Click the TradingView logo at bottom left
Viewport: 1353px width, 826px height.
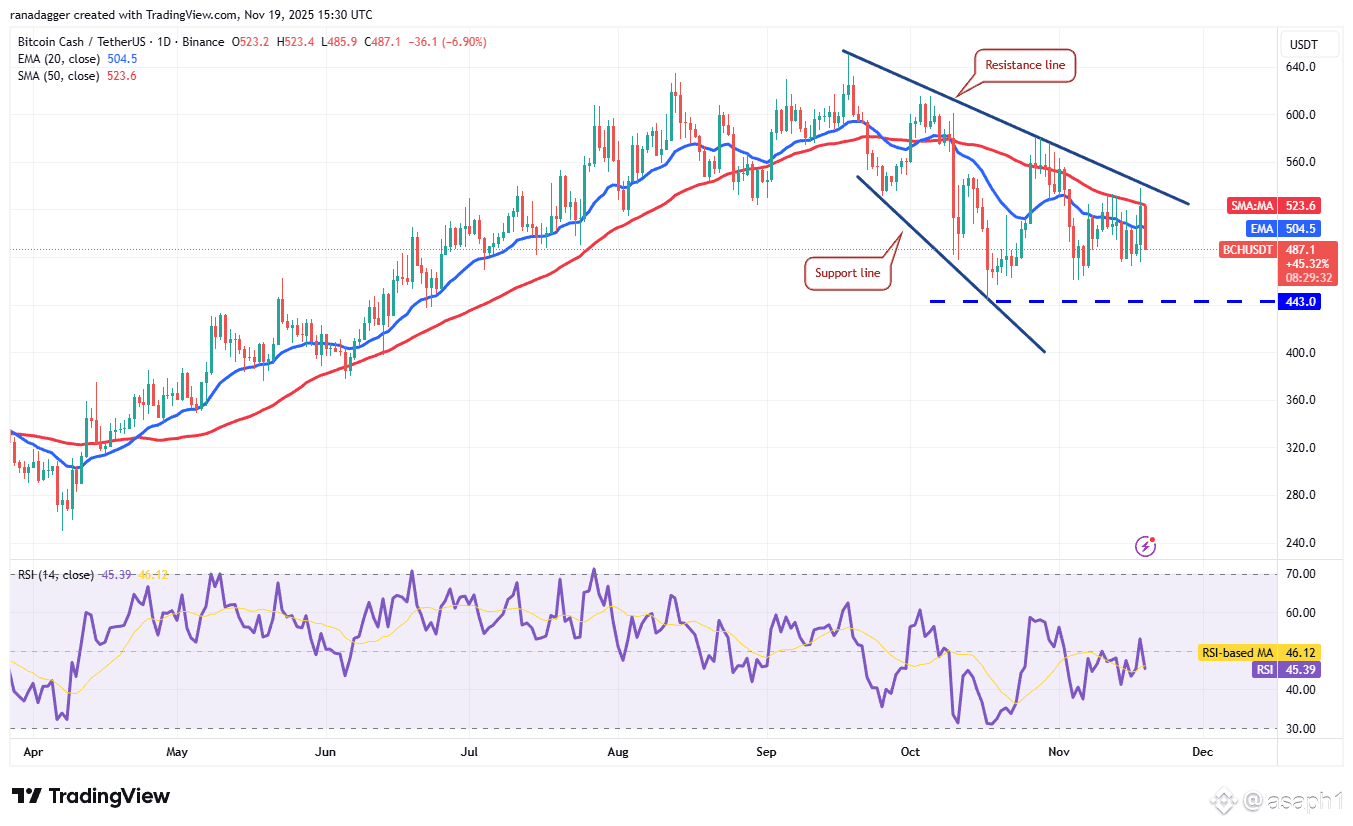91,796
